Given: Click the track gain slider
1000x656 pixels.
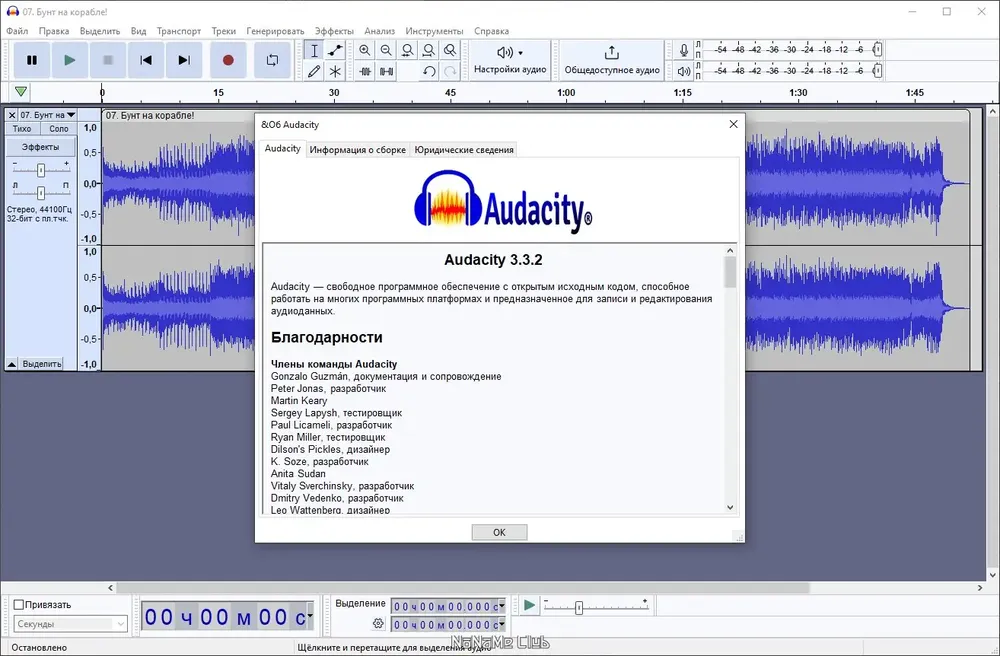Looking at the screenshot, I should (x=41, y=170).
